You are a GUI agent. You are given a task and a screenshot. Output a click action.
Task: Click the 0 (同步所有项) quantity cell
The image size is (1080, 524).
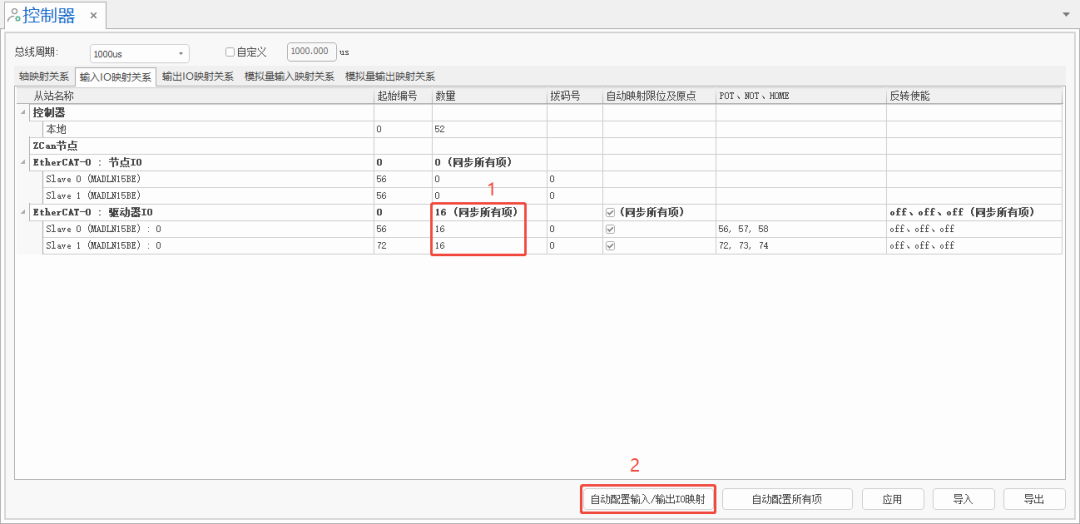click(490, 163)
